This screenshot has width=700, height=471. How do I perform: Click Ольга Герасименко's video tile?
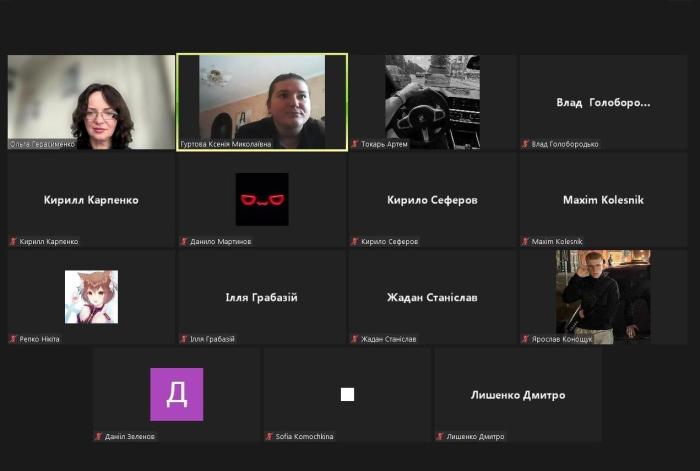(x=91, y=102)
